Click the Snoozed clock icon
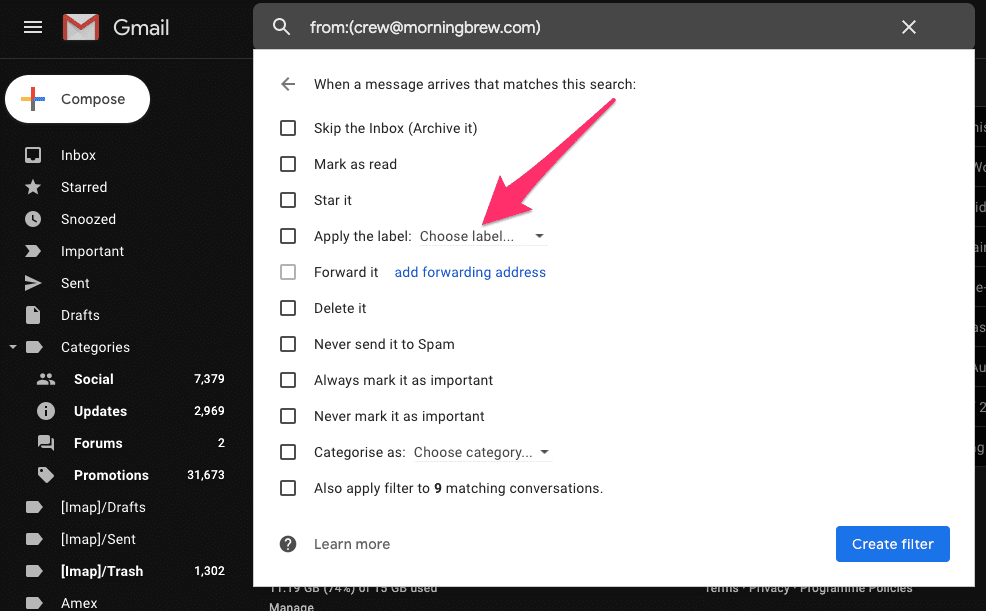The width and height of the screenshot is (986, 611). 33,219
